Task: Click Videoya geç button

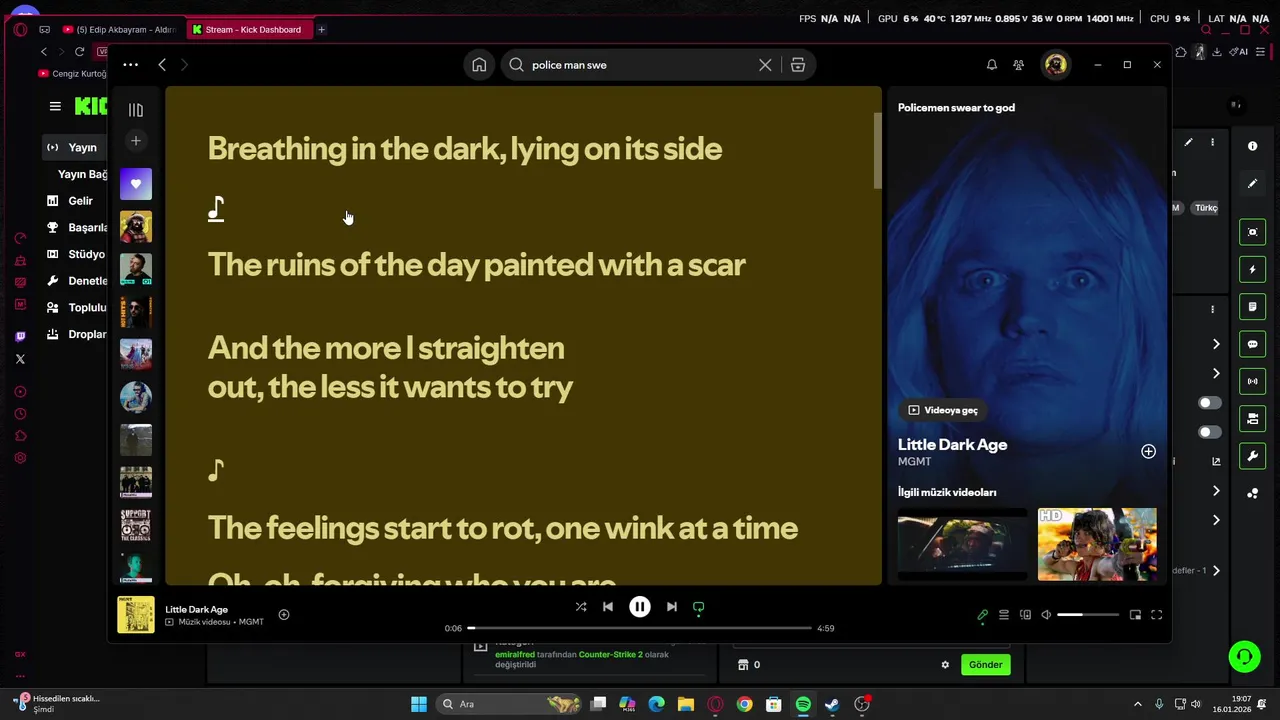Action: (943, 410)
